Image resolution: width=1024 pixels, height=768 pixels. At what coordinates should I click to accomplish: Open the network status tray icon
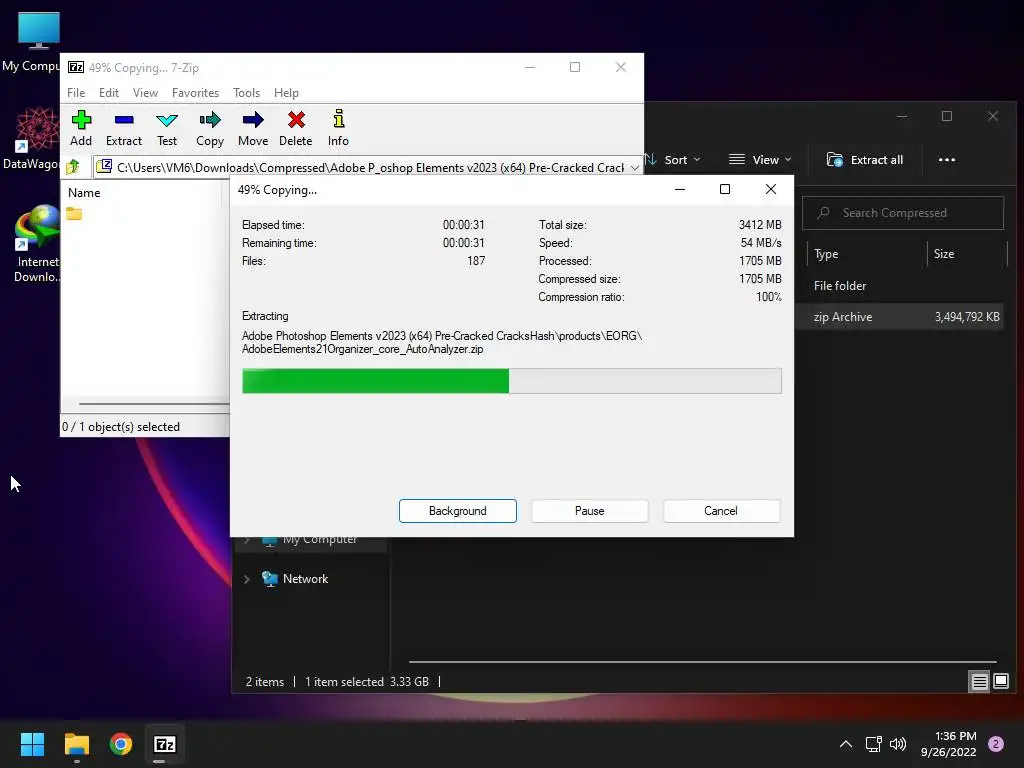(873, 744)
